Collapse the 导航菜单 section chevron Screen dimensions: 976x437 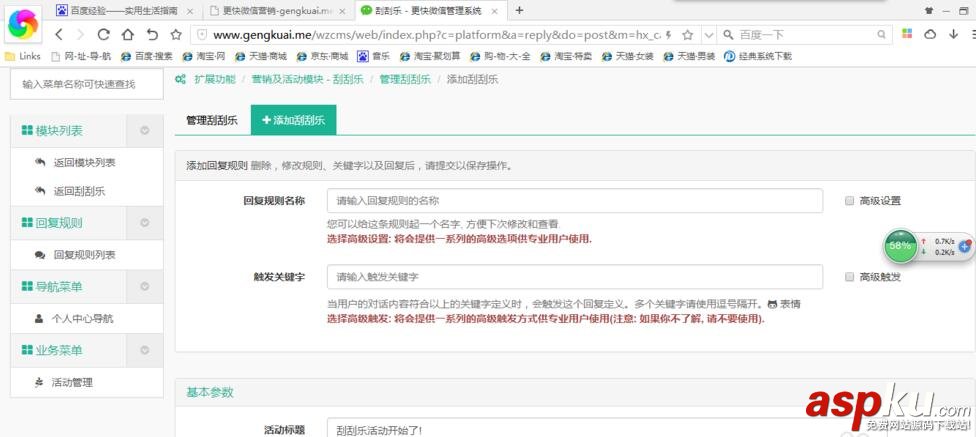(x=145, y=286)
